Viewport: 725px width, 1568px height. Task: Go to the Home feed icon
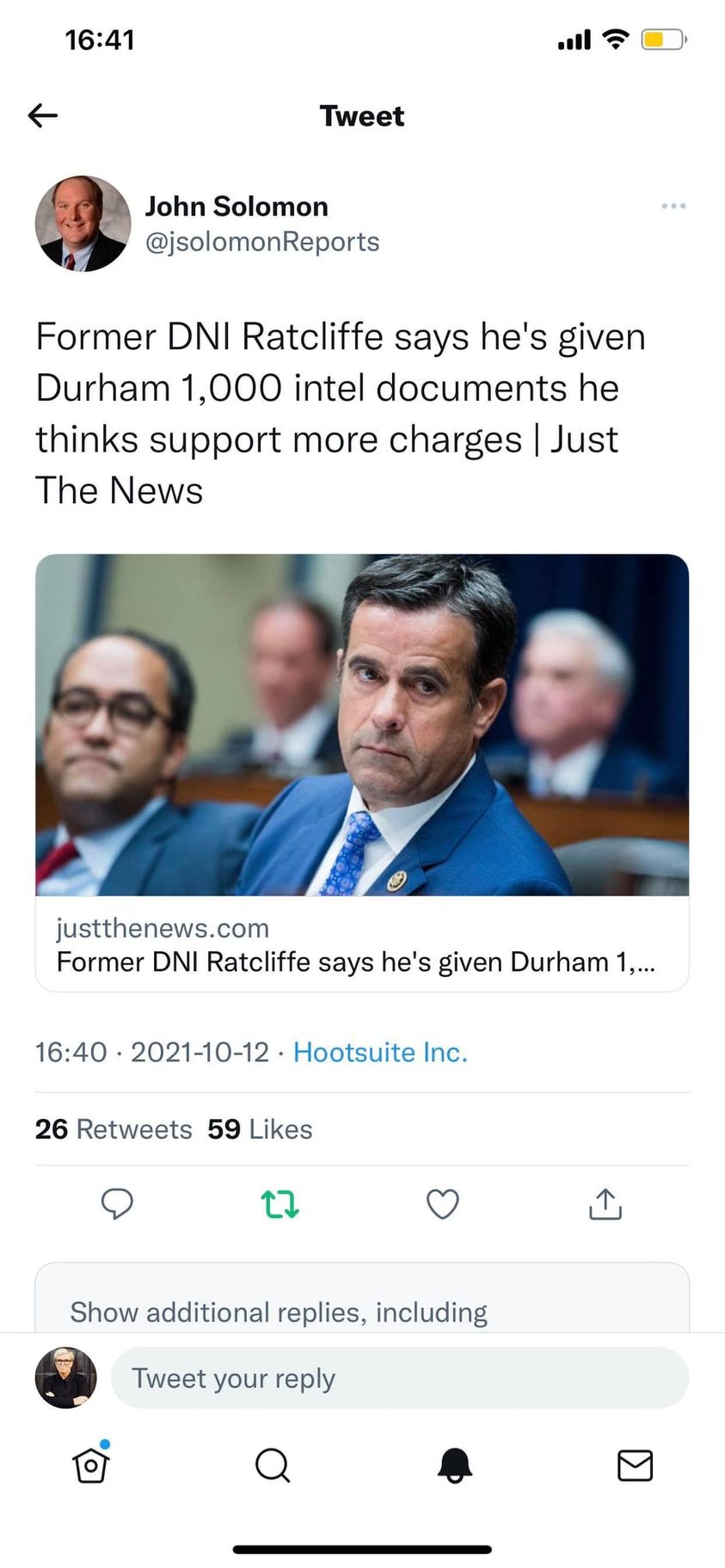(90, 1467)
